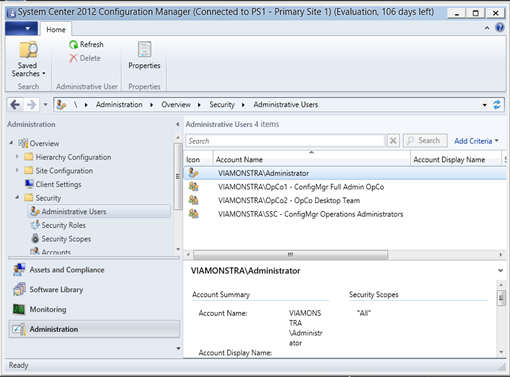This screenshot has width=510, height=377.
Task: Click the forward navigation arrow
Action: pyautogui.click(x=31, y=105)
